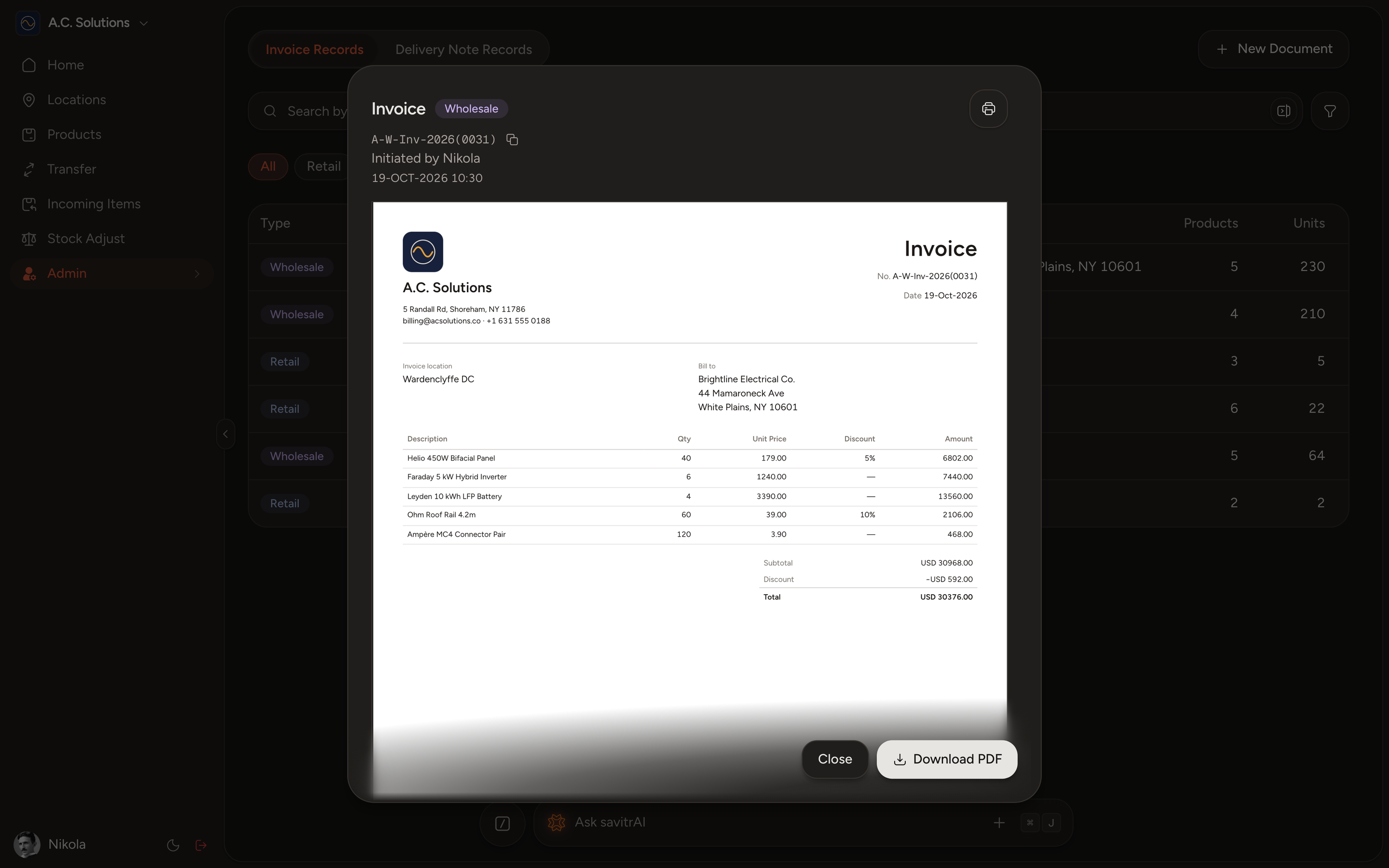Viewport: 1389px width, 868px height.
Task: Click Wholesale tag in row with 210 units
Action: (x=297, y=314)
